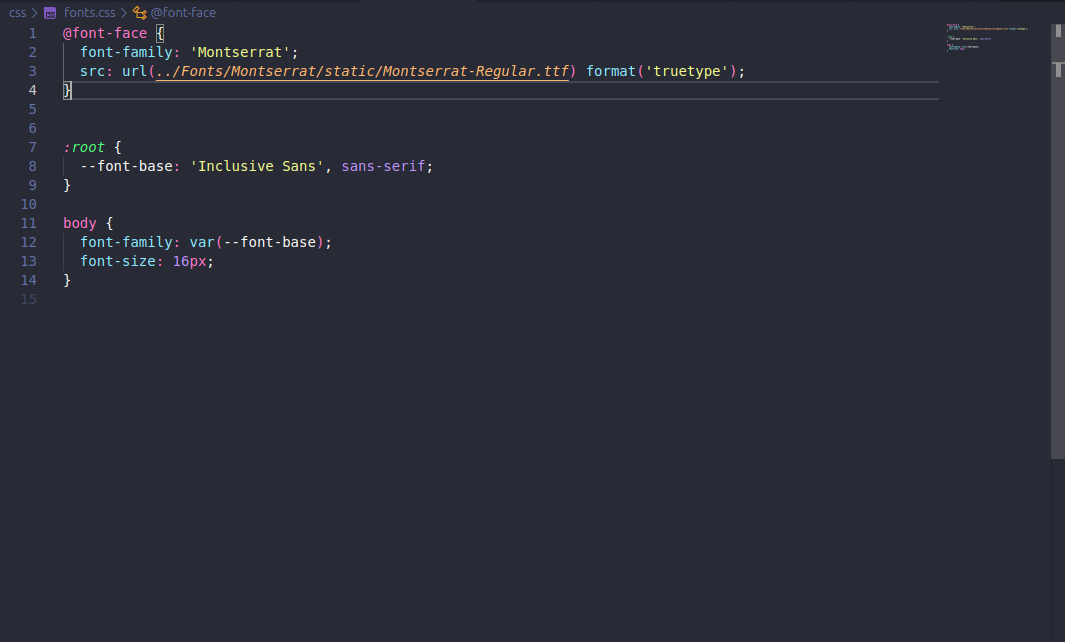The image size is (1065, 642).
Task: Click the body selector on line 11
Action: click(79, 223)
